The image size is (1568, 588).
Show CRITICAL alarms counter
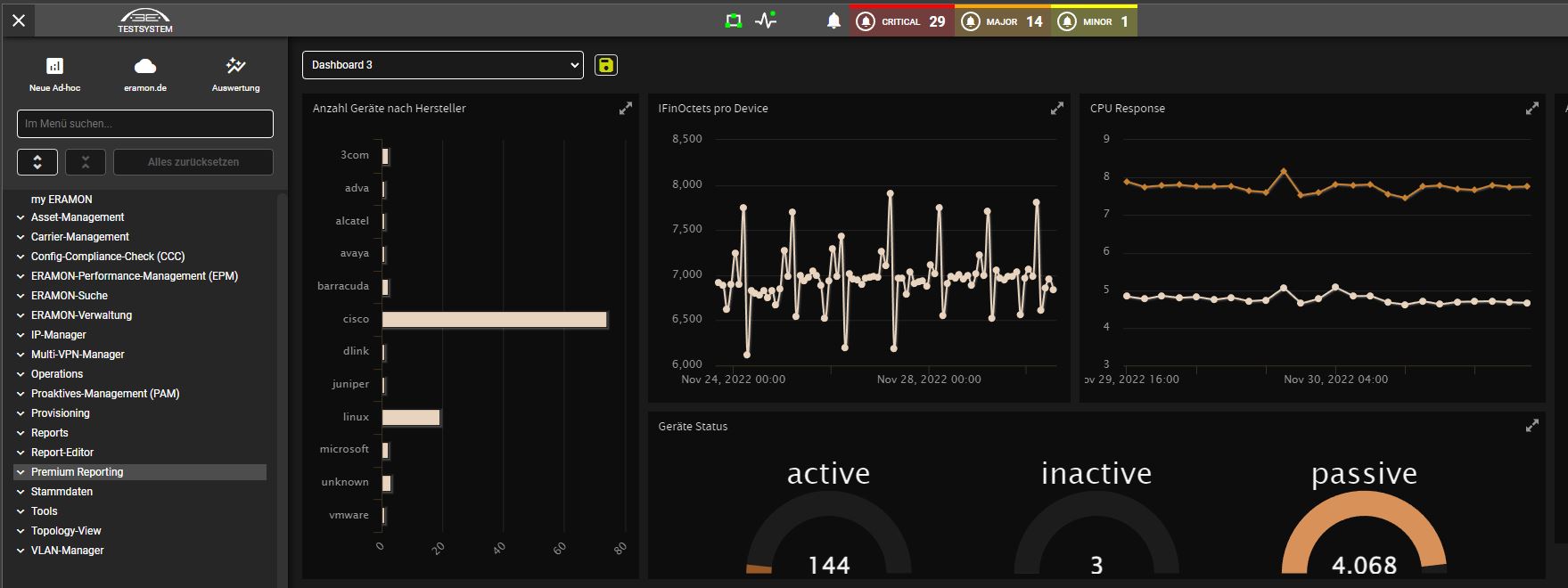[901, 21]
